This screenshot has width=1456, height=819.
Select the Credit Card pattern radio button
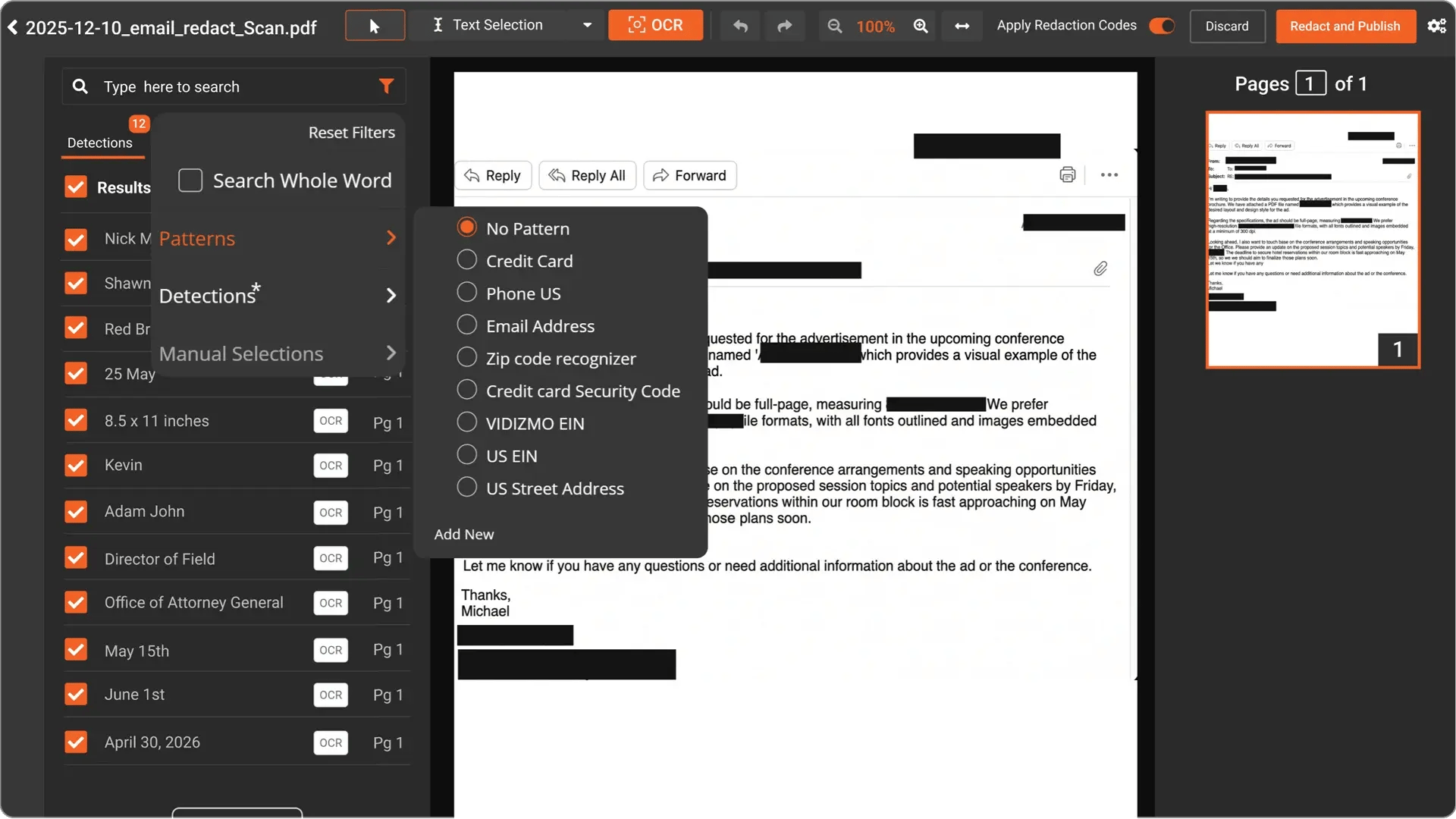pyautogui.click(x=467, y=260)
